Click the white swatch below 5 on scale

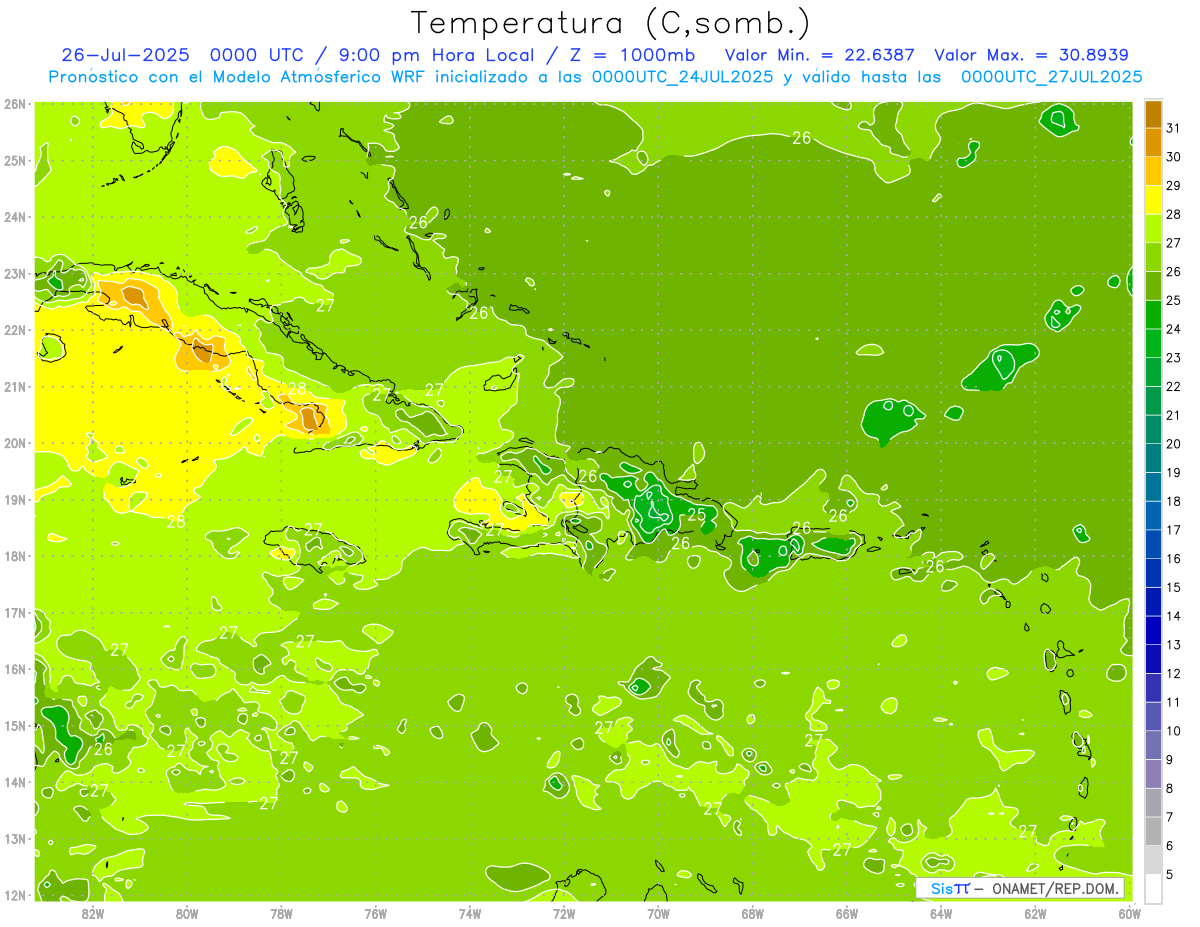tap(1153, 888)
